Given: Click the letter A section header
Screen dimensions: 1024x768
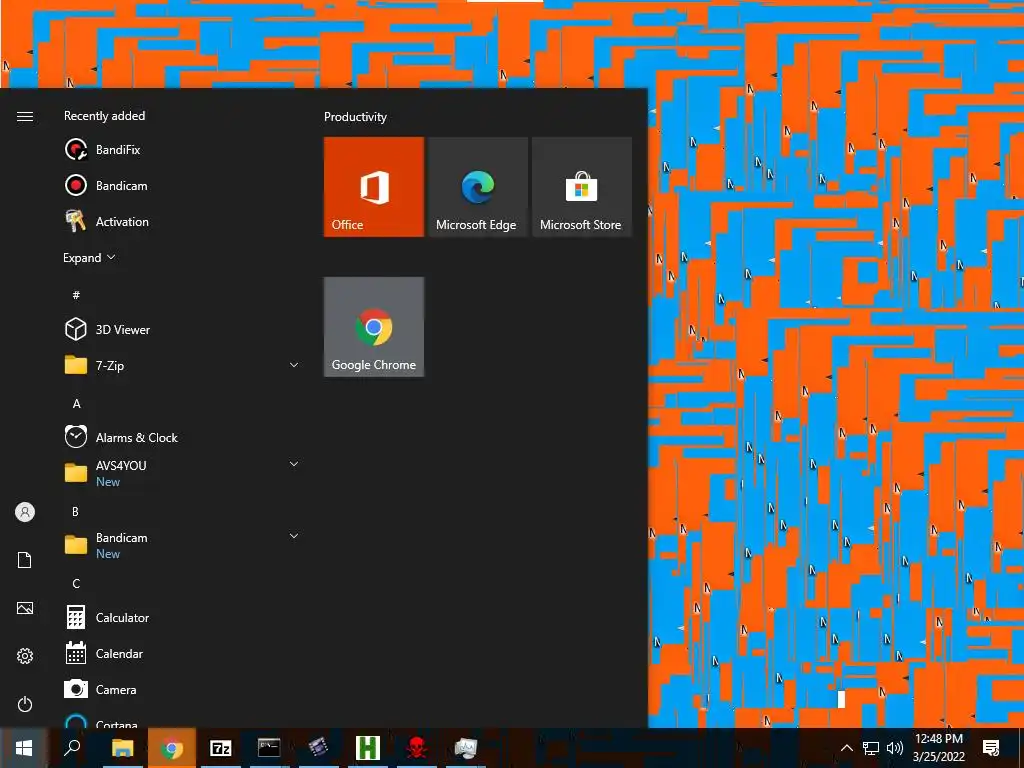Looking at the screenshot, I should pos(76,404).
